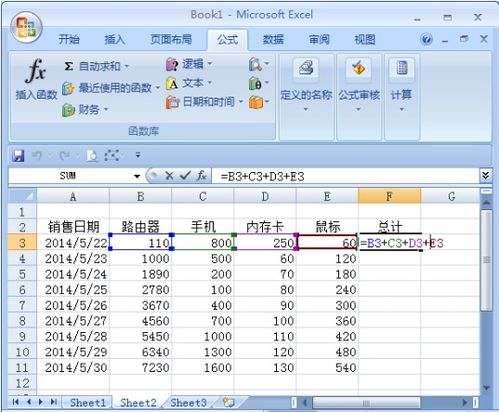Image resolution: width=499 pixels, height=412 pixels.
Task: Open Date and Time (日期和时间) functions
Action: tap(204, 102)
